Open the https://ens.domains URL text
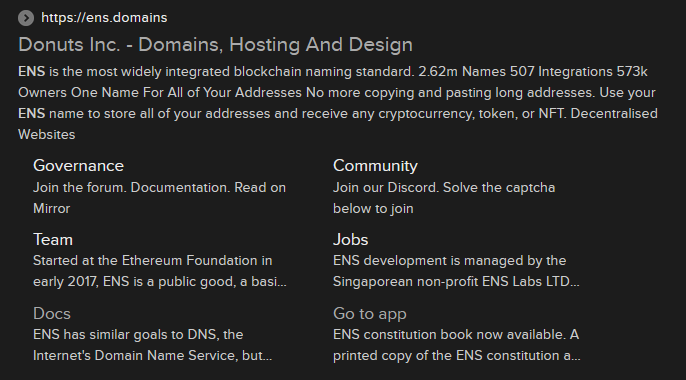This screenshot has width=686, height=380. click(104, 17)
